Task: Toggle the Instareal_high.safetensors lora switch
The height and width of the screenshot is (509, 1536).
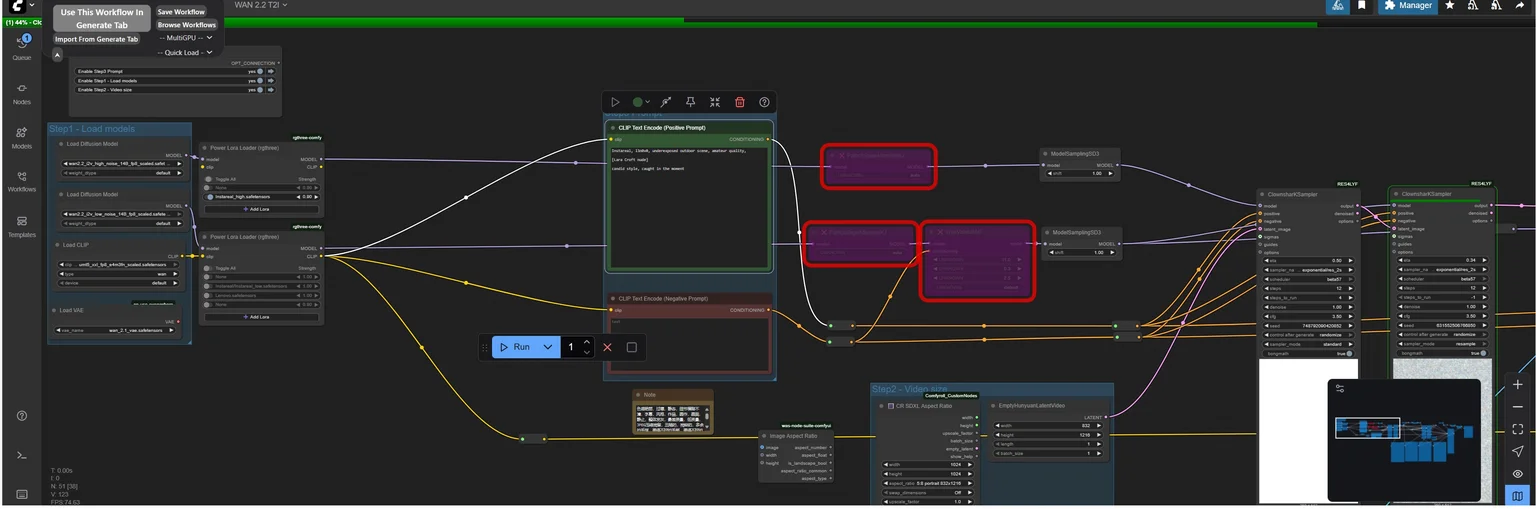Action: coord(210,197)
